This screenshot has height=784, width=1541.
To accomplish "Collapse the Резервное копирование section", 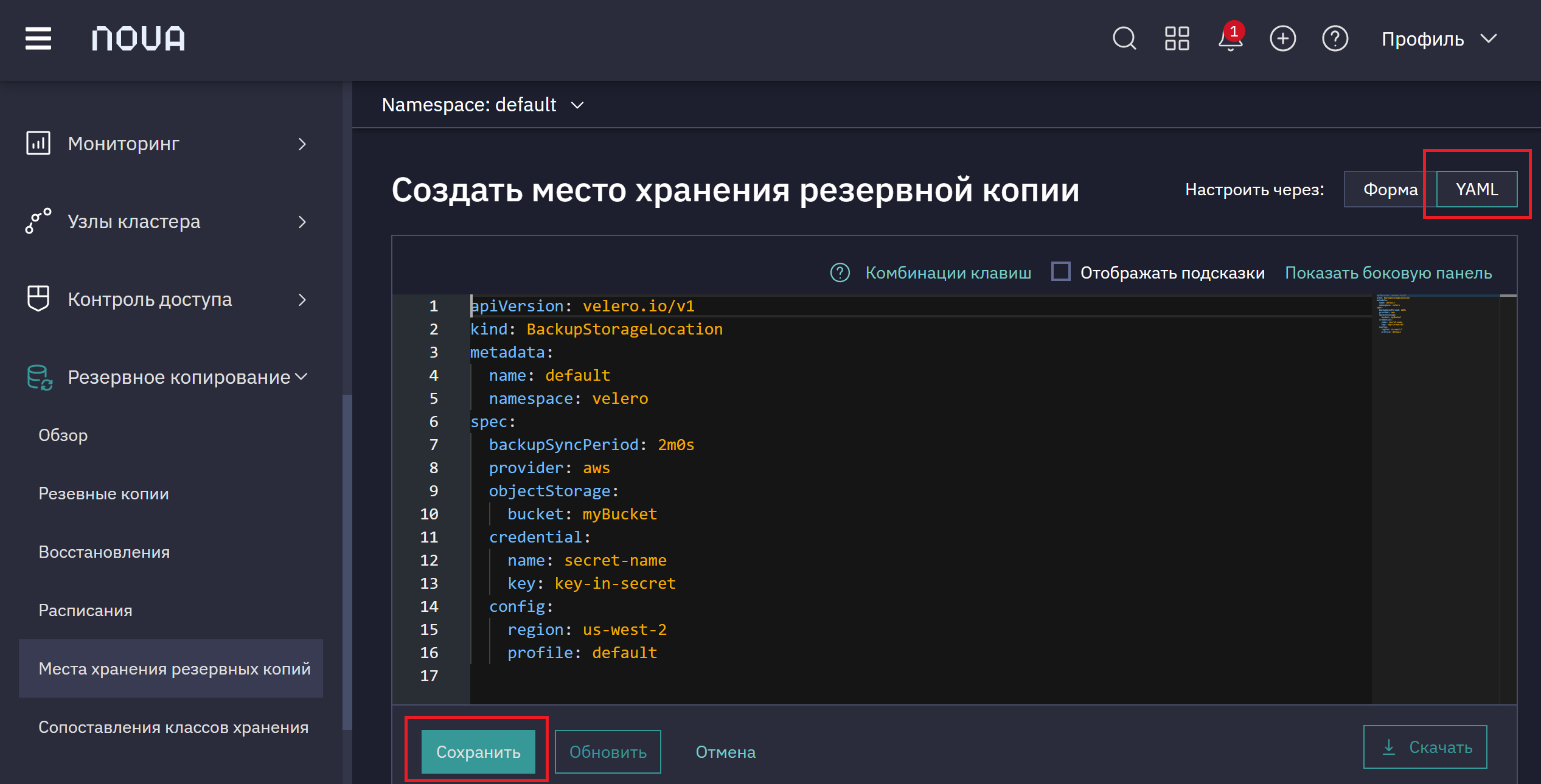I will pos(301,377).
